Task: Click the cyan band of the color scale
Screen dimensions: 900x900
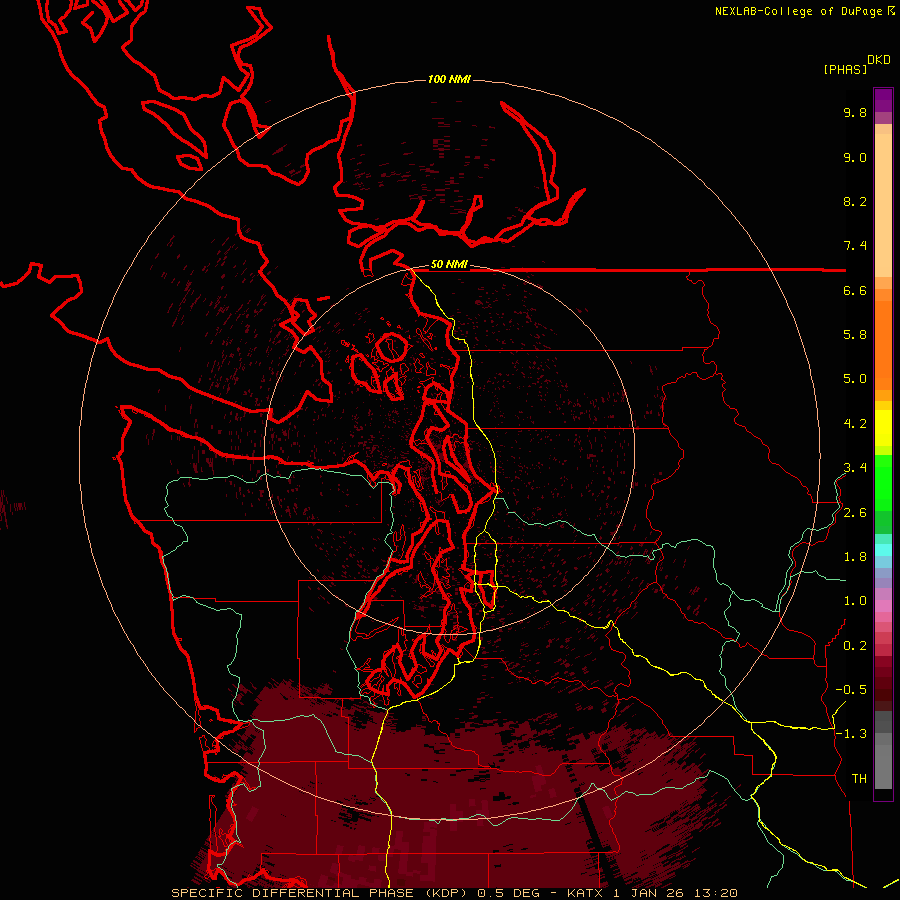Action: 883,550
